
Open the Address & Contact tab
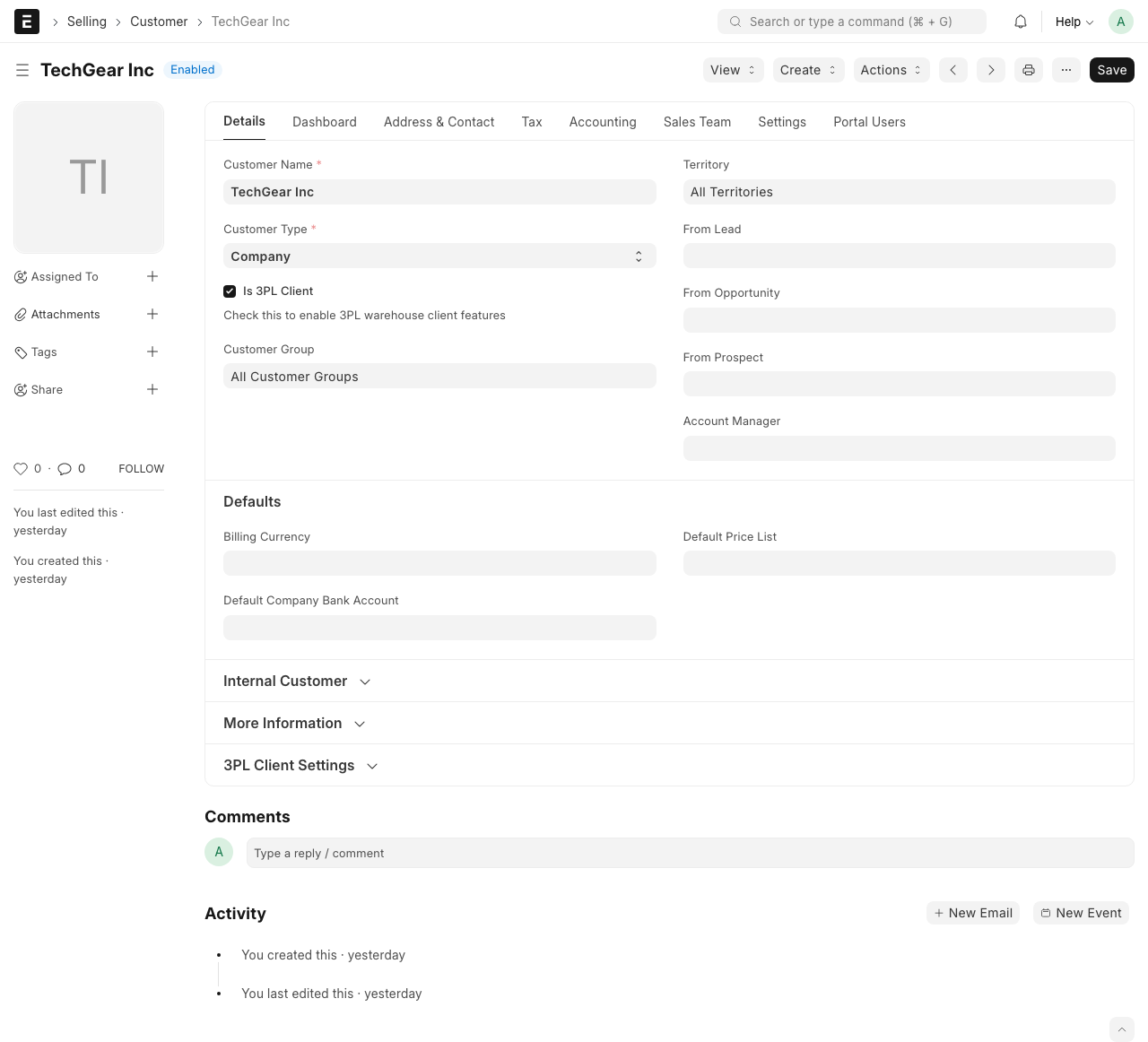(x=439, y=121)
